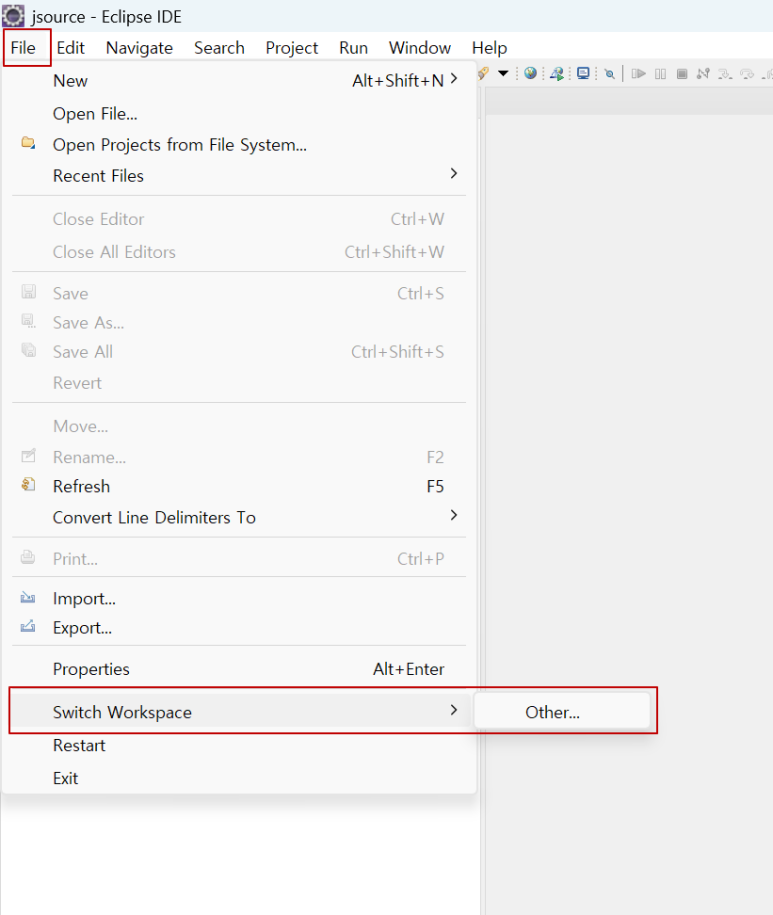Click the Ctrl+P shortcut text

click(x=421, y=558)
